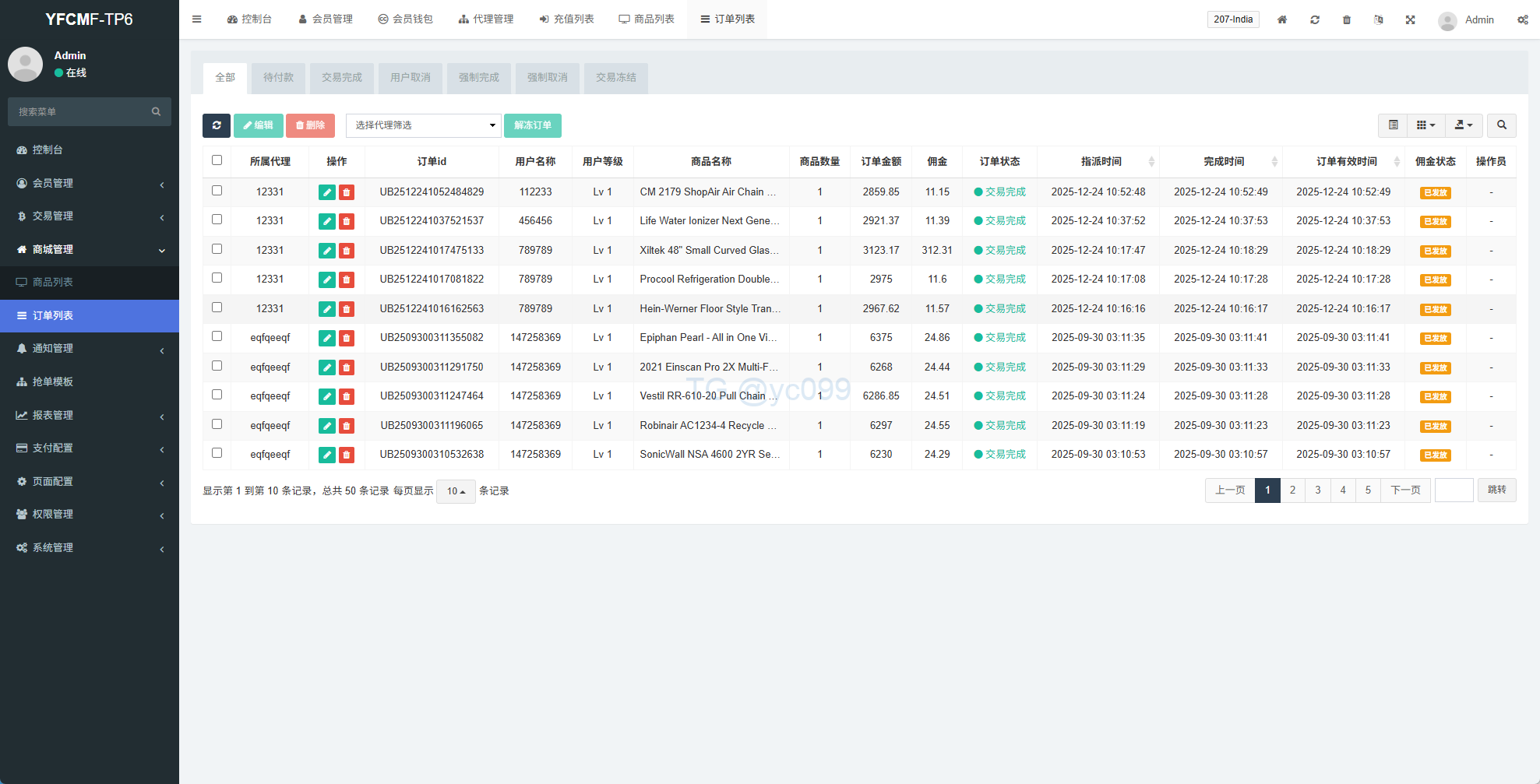1540x784 pixels.
Task: Tick the checkbox for order UB2512241017475133
Action: [217, 249]
